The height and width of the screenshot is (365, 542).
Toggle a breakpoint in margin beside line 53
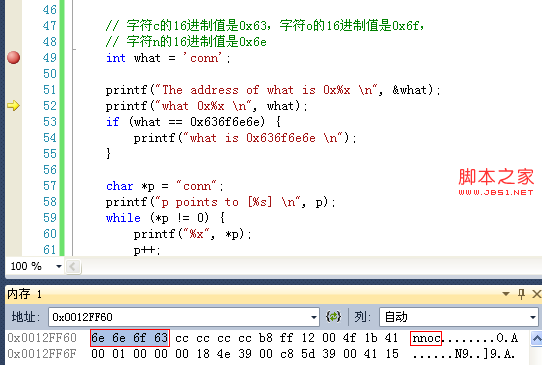pyautogui.click(x=13, y=122)
